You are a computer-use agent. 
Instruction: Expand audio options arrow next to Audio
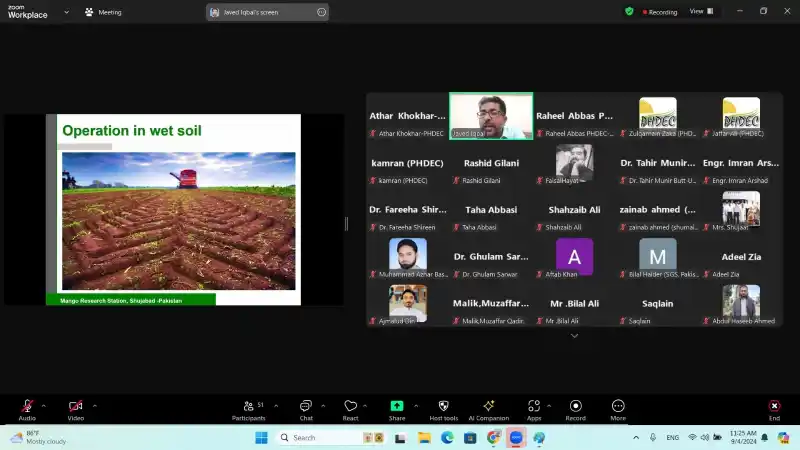click(43, 405)
